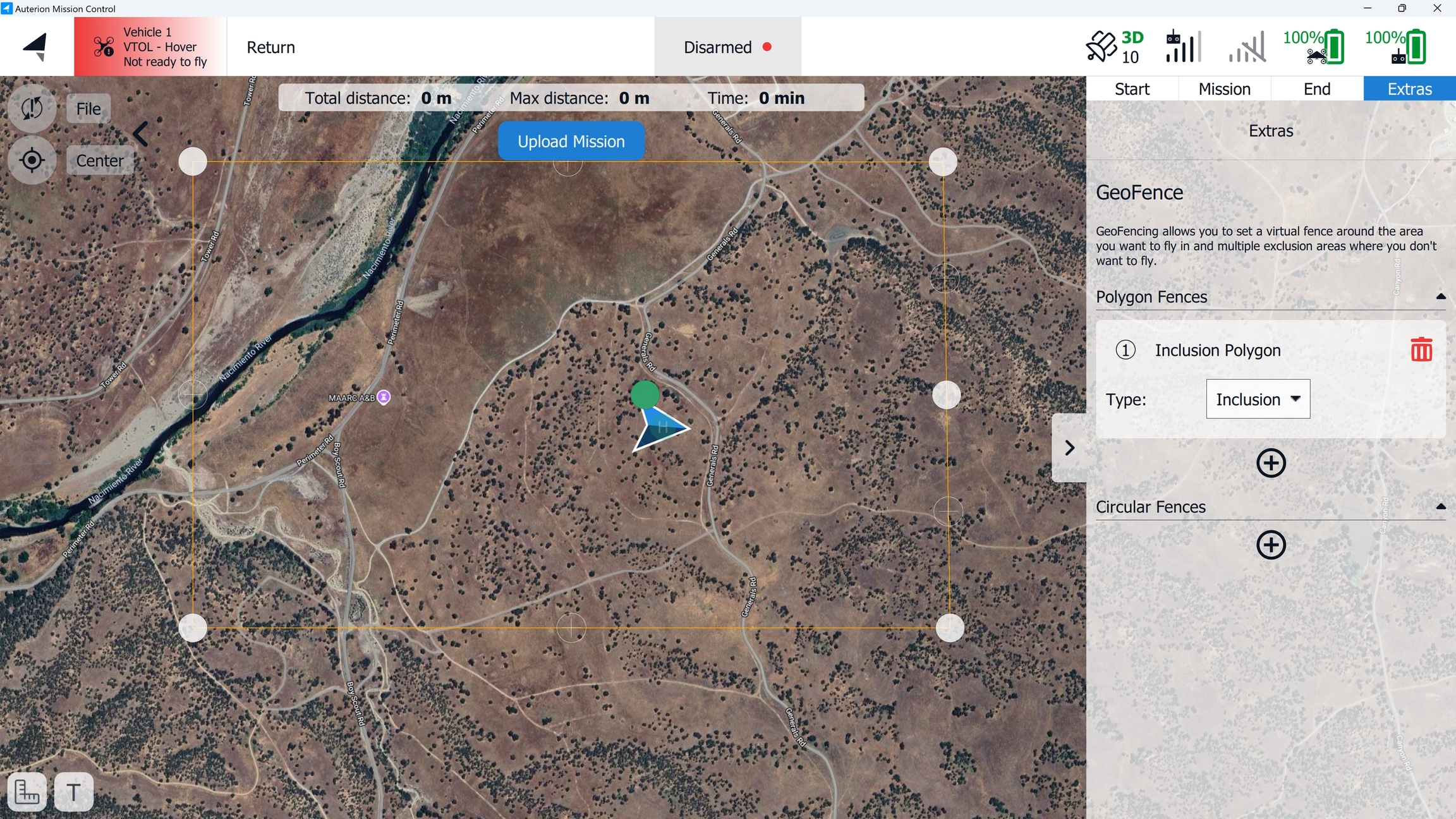Open the terrain profile chart icon
The height and width of the screenshot is (819, 1456).
coord(27,791)
